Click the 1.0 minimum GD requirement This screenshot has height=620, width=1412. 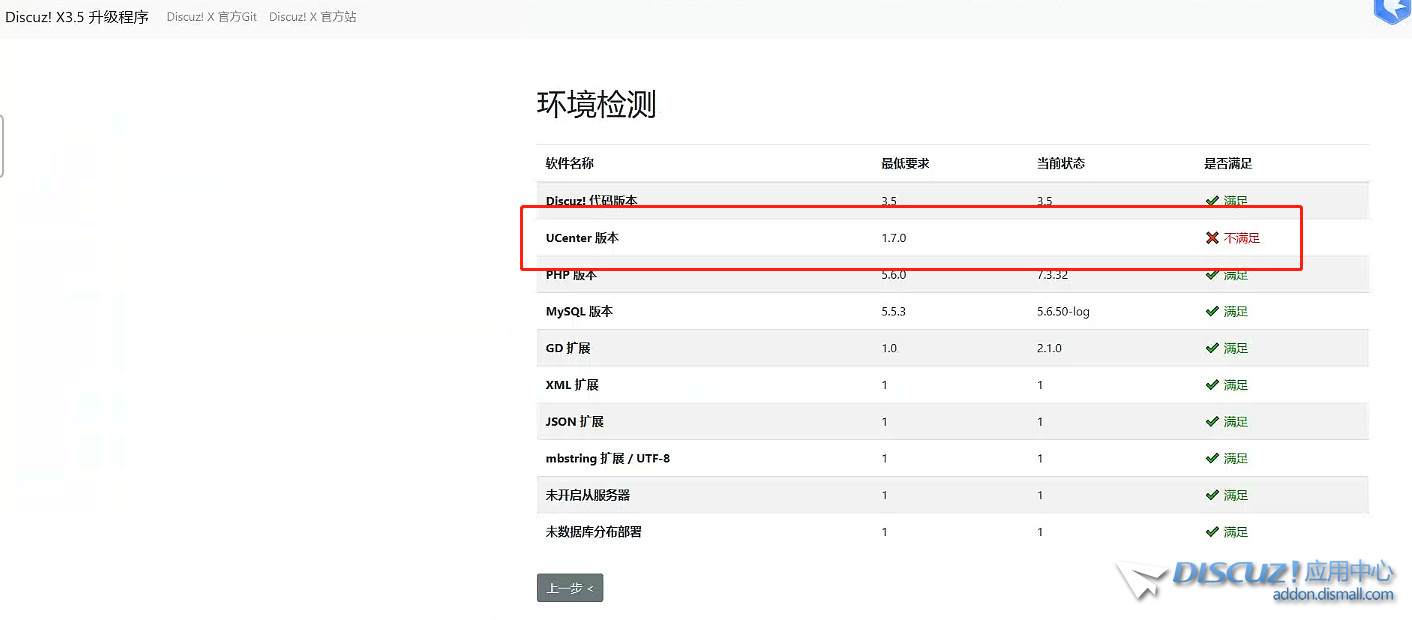[x=889, y=348]
